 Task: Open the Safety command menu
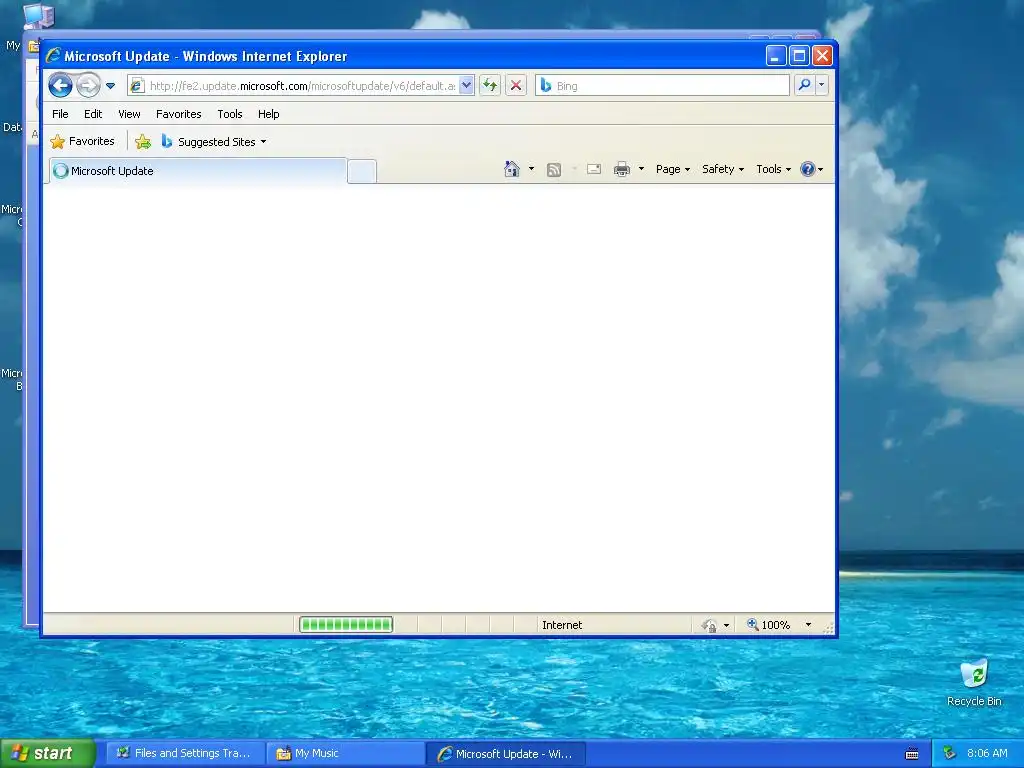pyautogui.click(x=723, y=169)
